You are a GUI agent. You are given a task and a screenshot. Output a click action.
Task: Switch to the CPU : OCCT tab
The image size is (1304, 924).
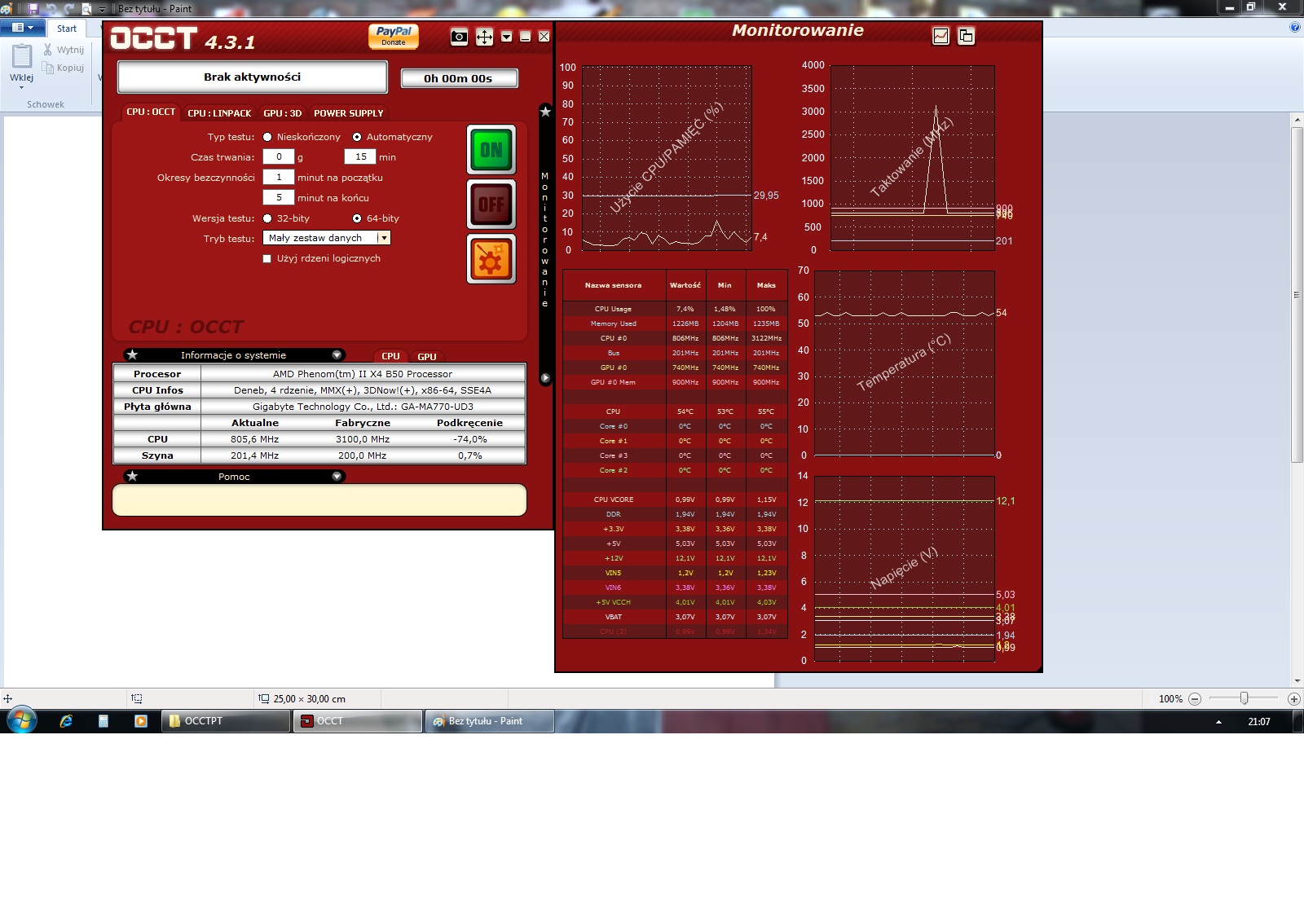click(151, 112)
